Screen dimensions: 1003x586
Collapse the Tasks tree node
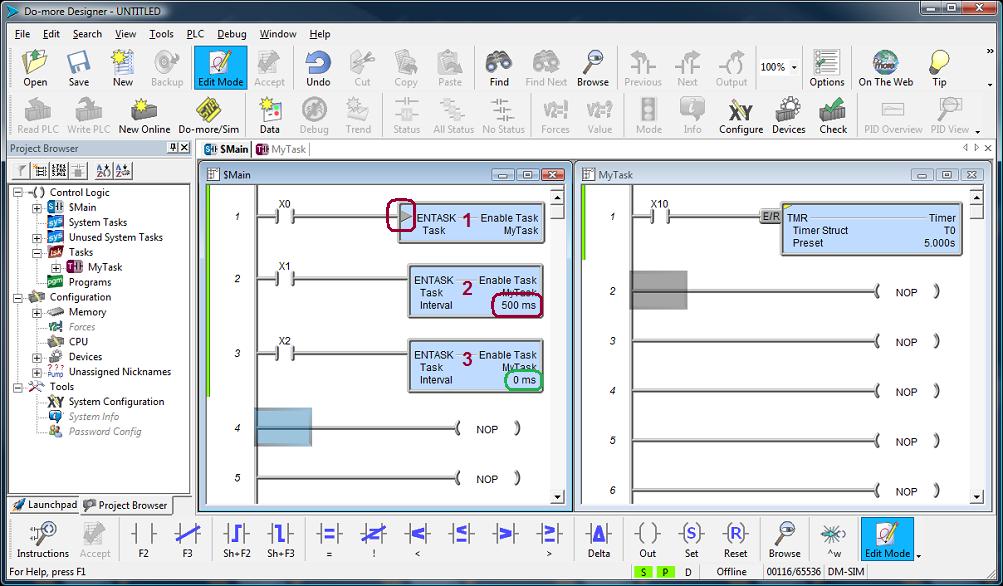pos(37,253)
